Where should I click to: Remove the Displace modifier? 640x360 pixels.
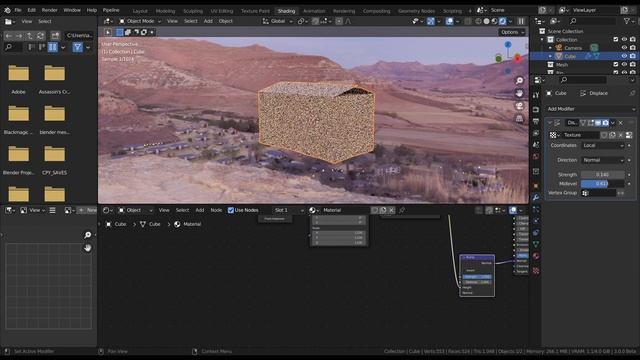click(621, 123)
